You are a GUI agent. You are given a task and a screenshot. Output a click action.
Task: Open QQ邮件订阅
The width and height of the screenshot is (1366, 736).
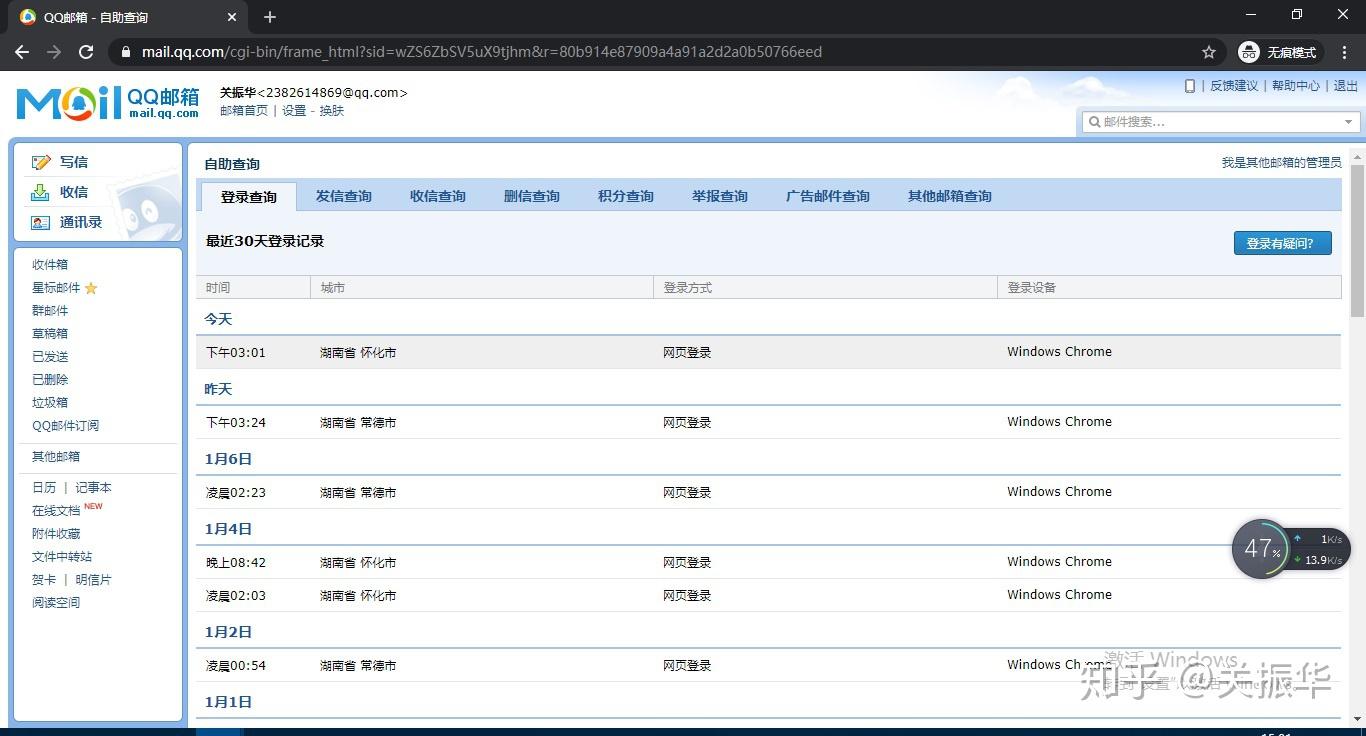click(65, 426)
